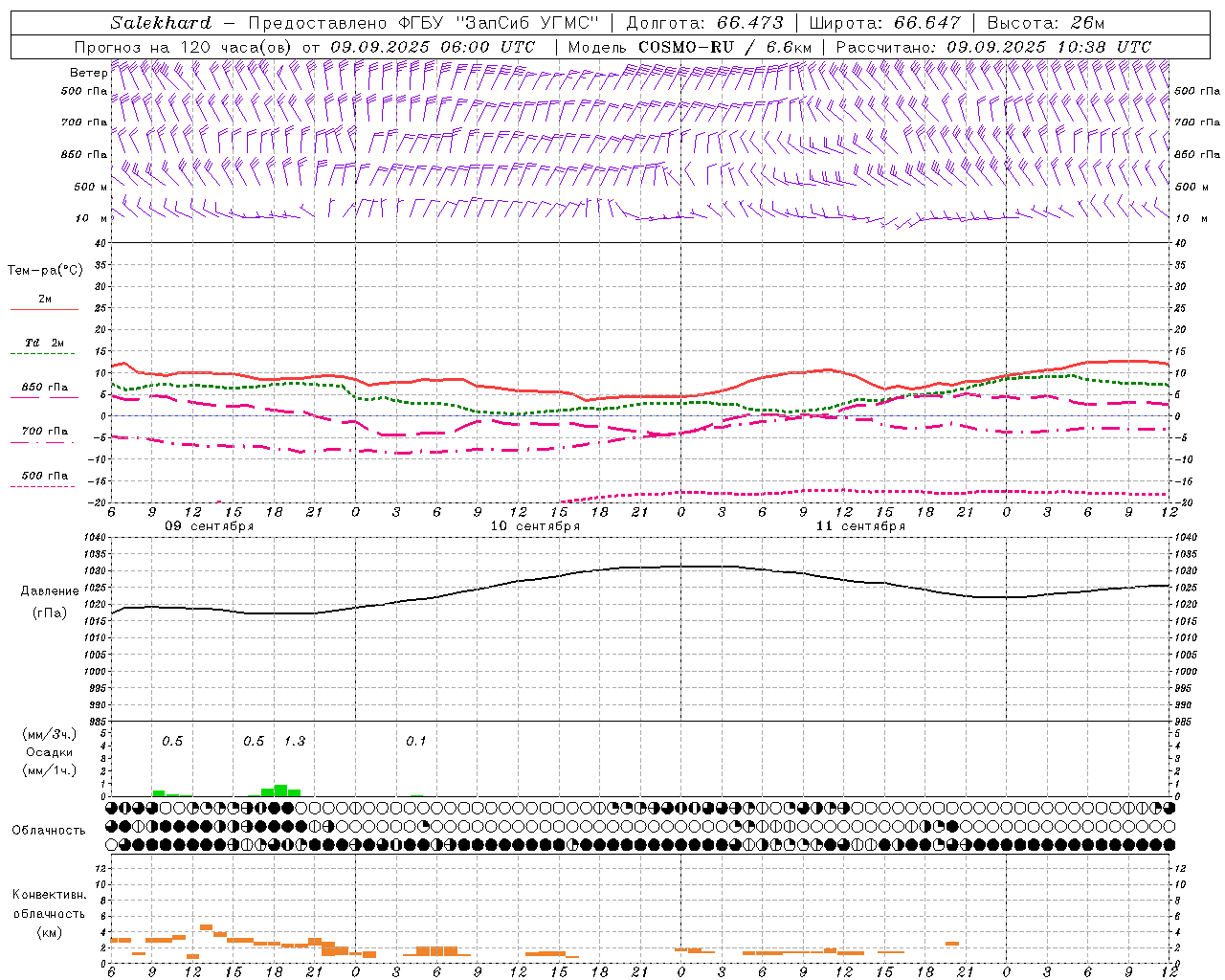Select the latitude value 66.647
Viewport: 1225px width, 980px height.
[x=926, y=23]
